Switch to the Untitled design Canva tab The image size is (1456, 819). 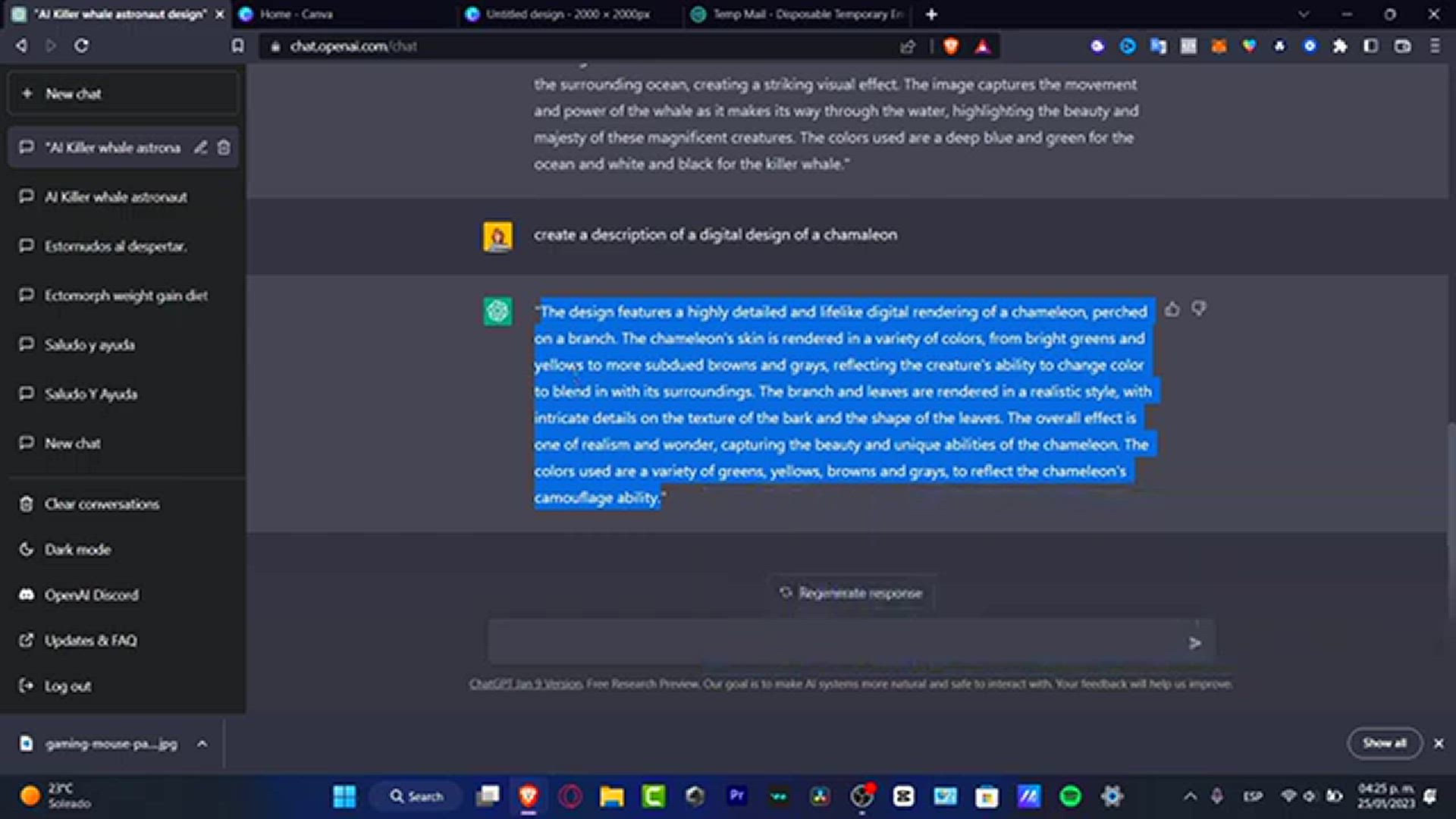565,14
